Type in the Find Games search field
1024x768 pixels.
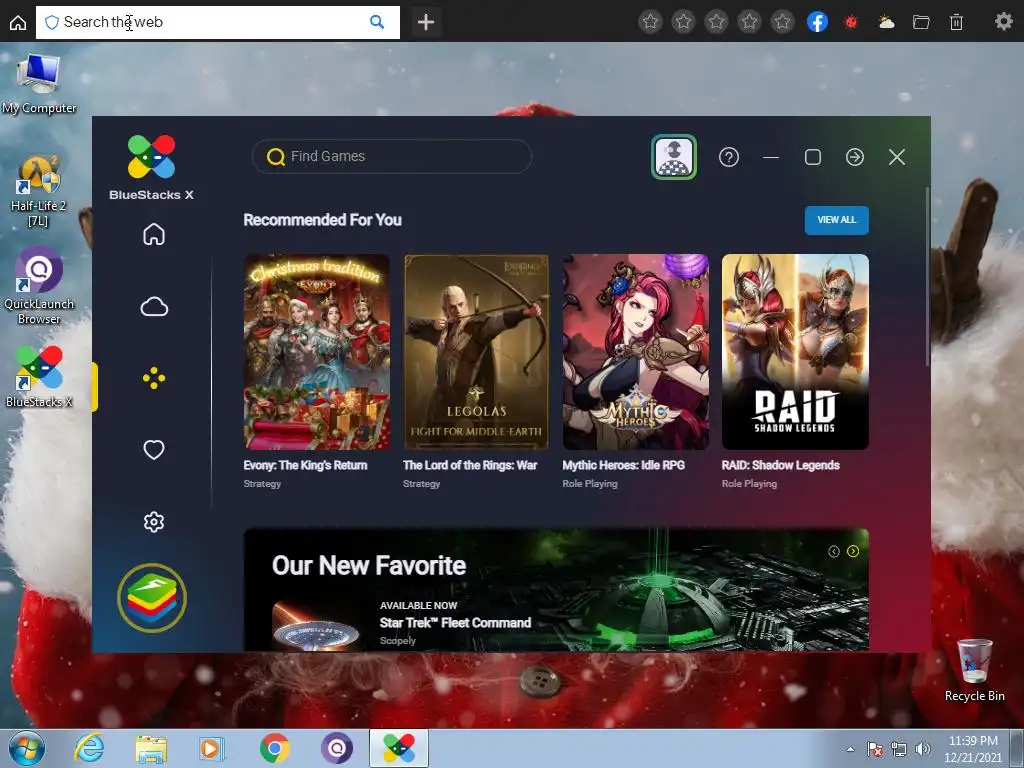392,156
